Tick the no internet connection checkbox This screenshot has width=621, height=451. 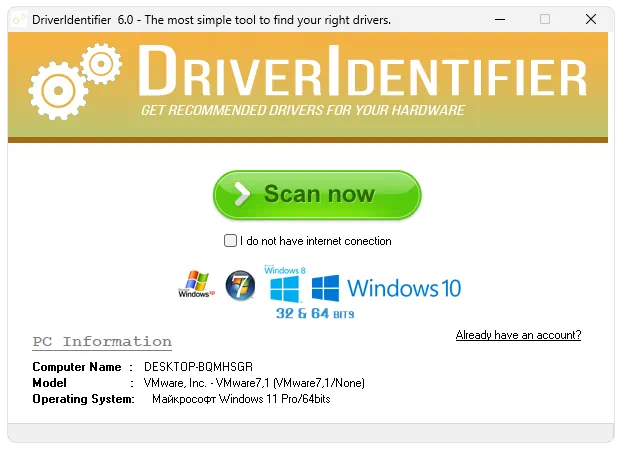(230, 240)
